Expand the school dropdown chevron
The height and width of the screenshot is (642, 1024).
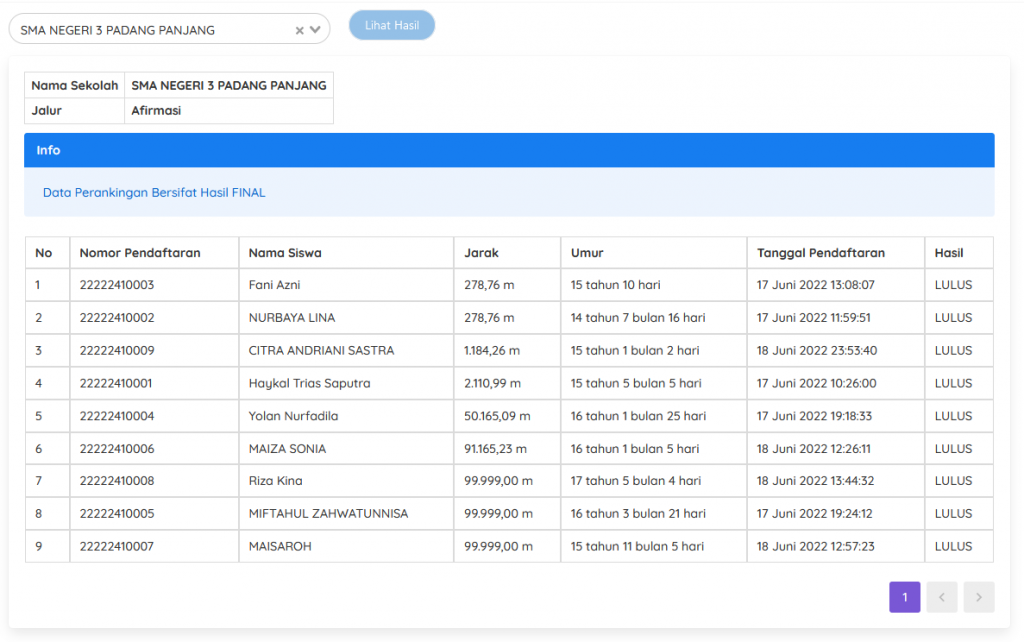(x=315, y=30)
